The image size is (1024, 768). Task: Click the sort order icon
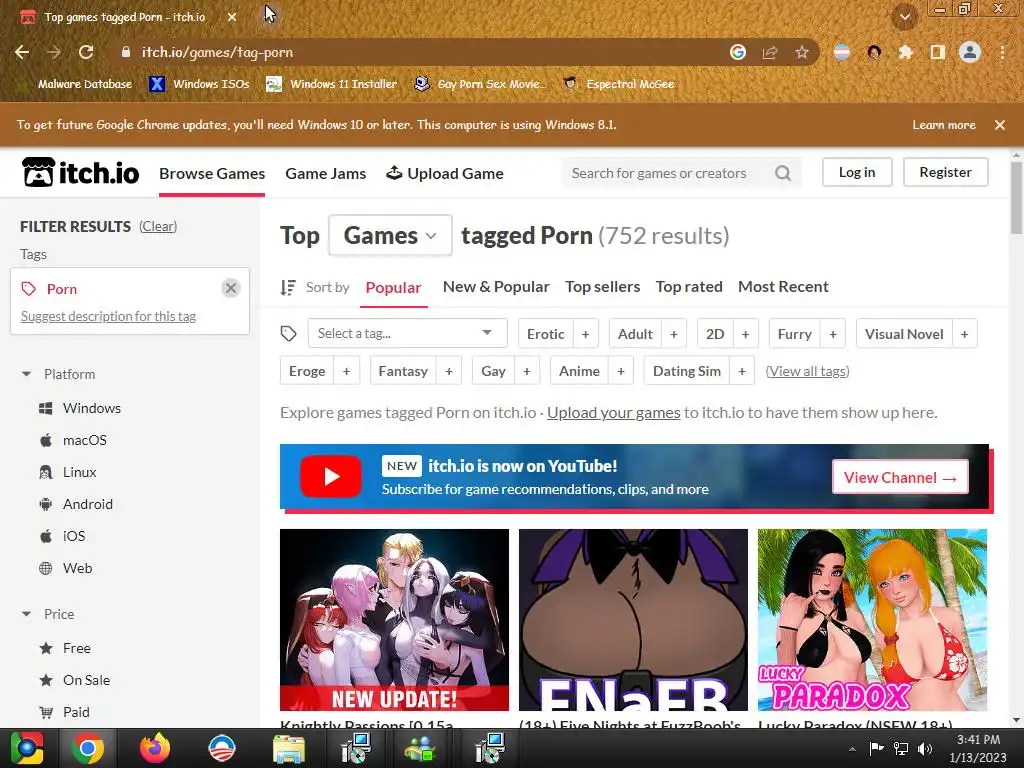(288, 287)
